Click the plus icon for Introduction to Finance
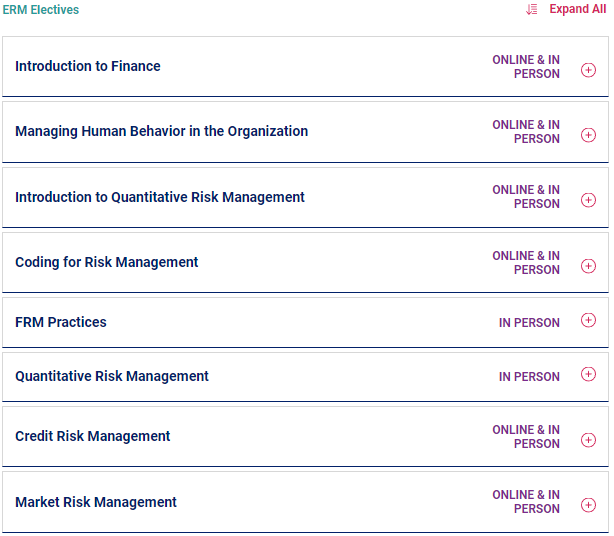The width and height of the screenshot is (614, 536). point(588,70)
